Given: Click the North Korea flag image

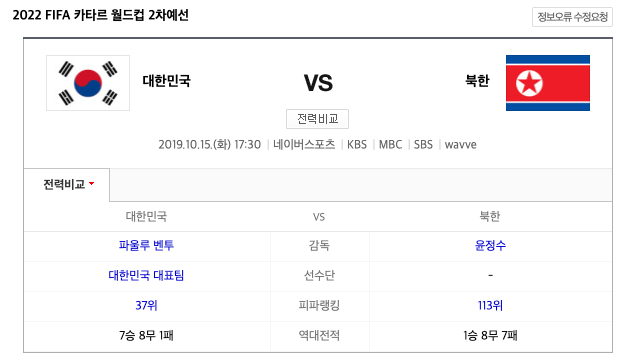Looking at the screenshot, I should [548, 83].
